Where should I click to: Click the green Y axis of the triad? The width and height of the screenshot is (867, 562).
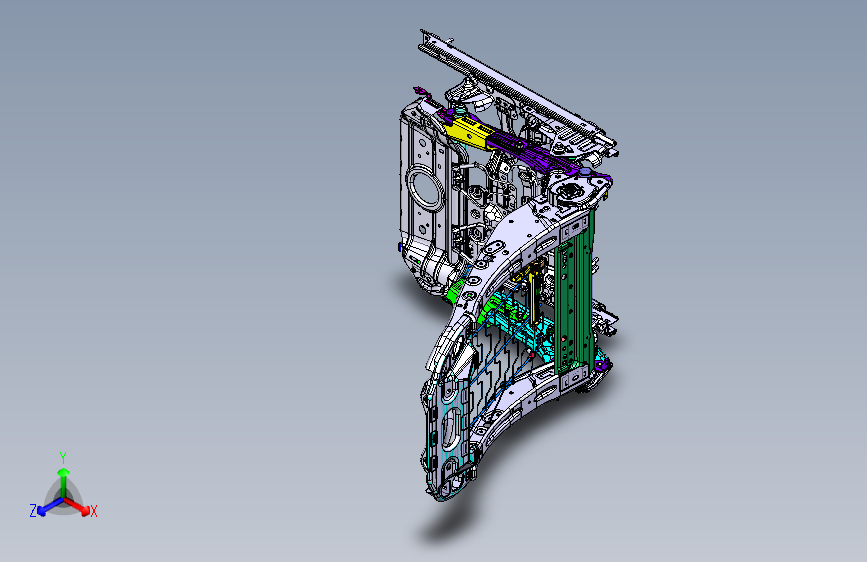(x=64, y=481)
